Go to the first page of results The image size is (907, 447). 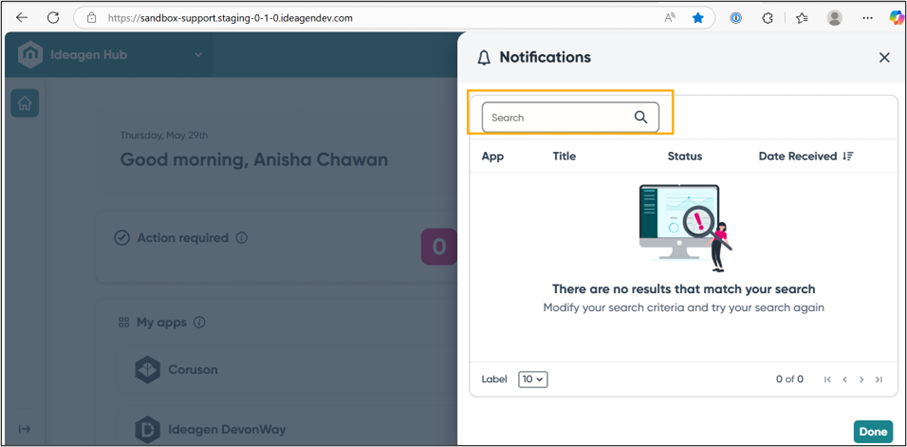pos(827,379)
